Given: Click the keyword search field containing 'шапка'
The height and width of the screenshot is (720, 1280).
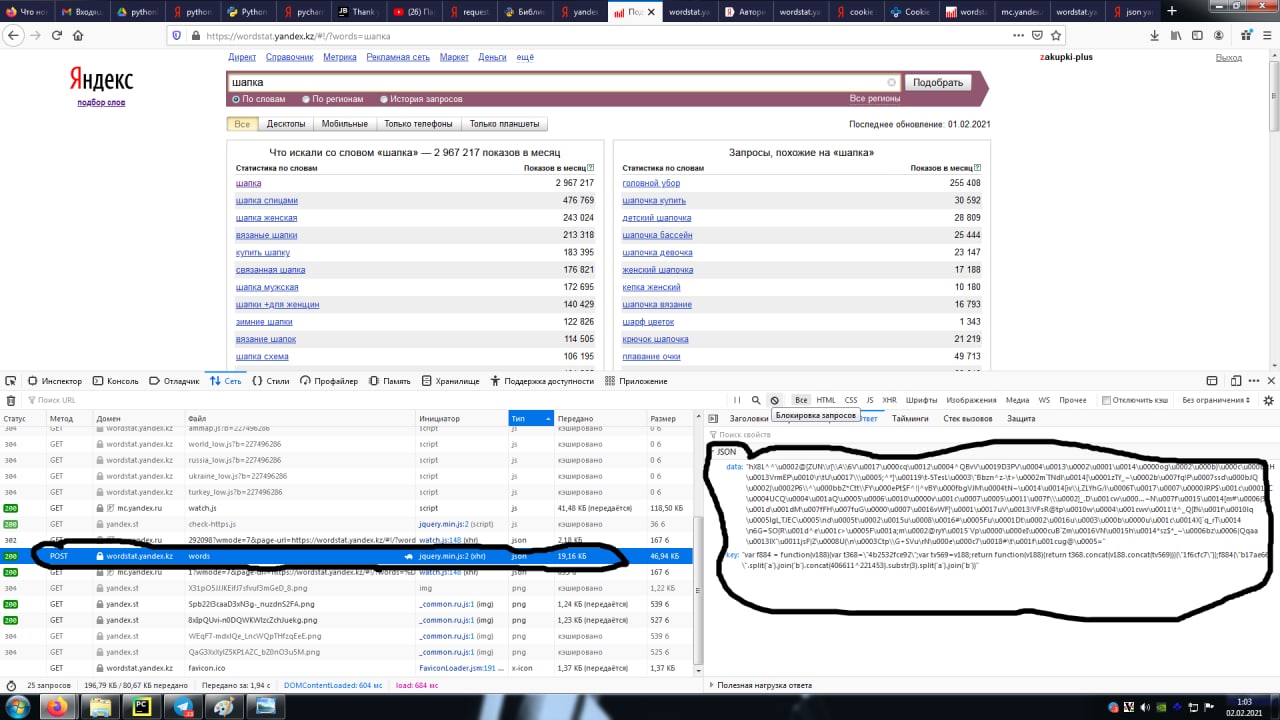Looking at the screenshot, I should 565,83.
